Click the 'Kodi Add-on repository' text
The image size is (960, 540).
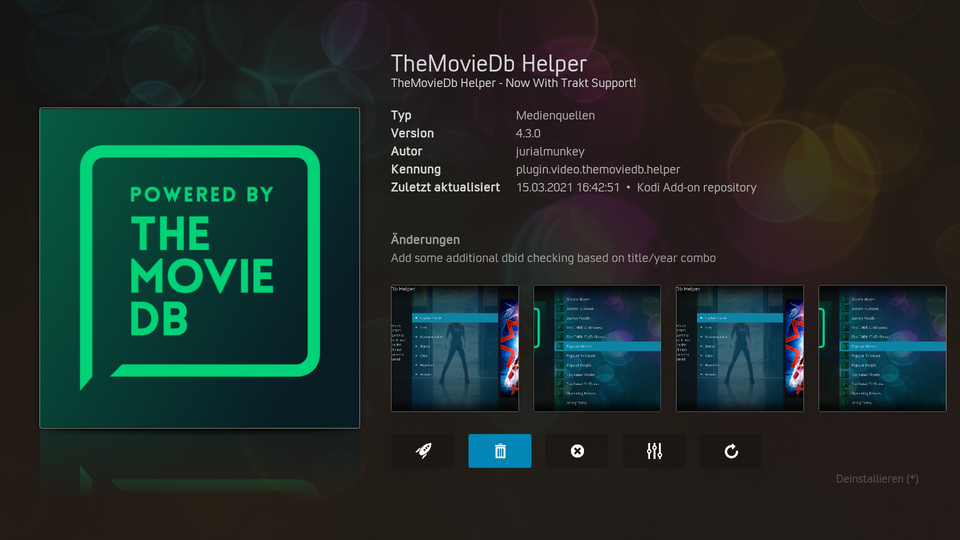[696, 188]
